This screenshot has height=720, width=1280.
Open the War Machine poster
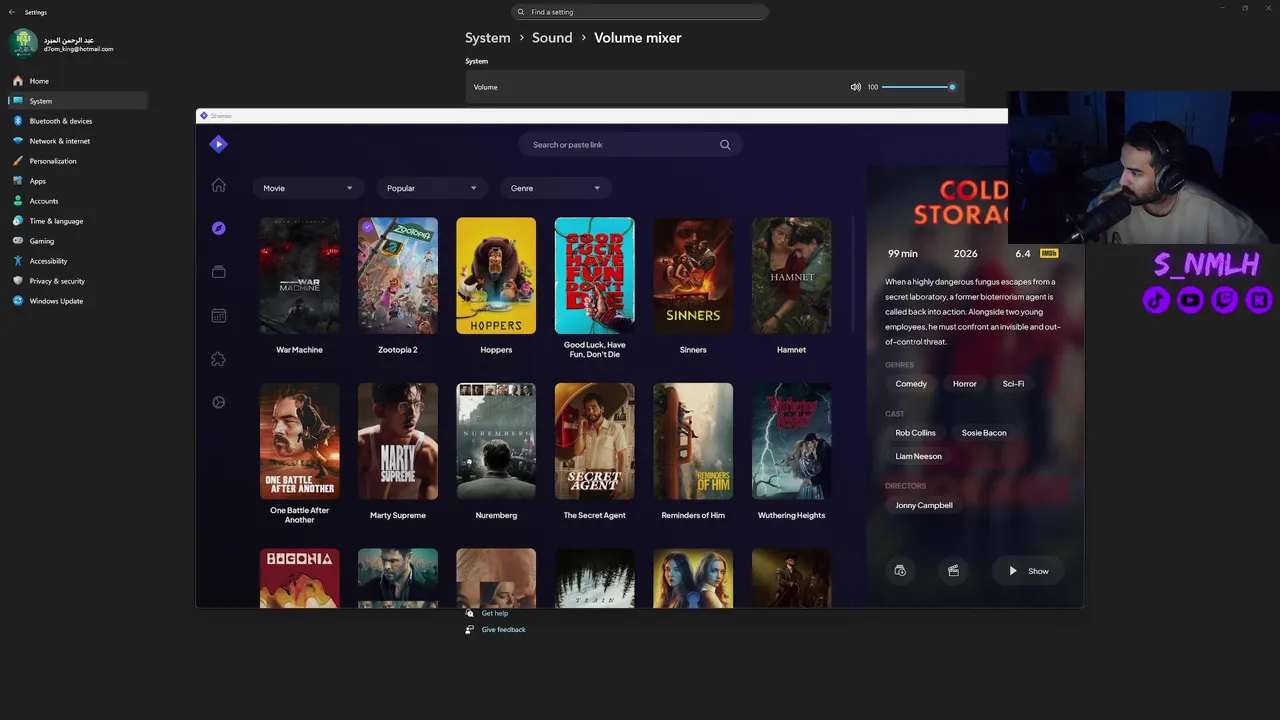click(x=299, y=276)
